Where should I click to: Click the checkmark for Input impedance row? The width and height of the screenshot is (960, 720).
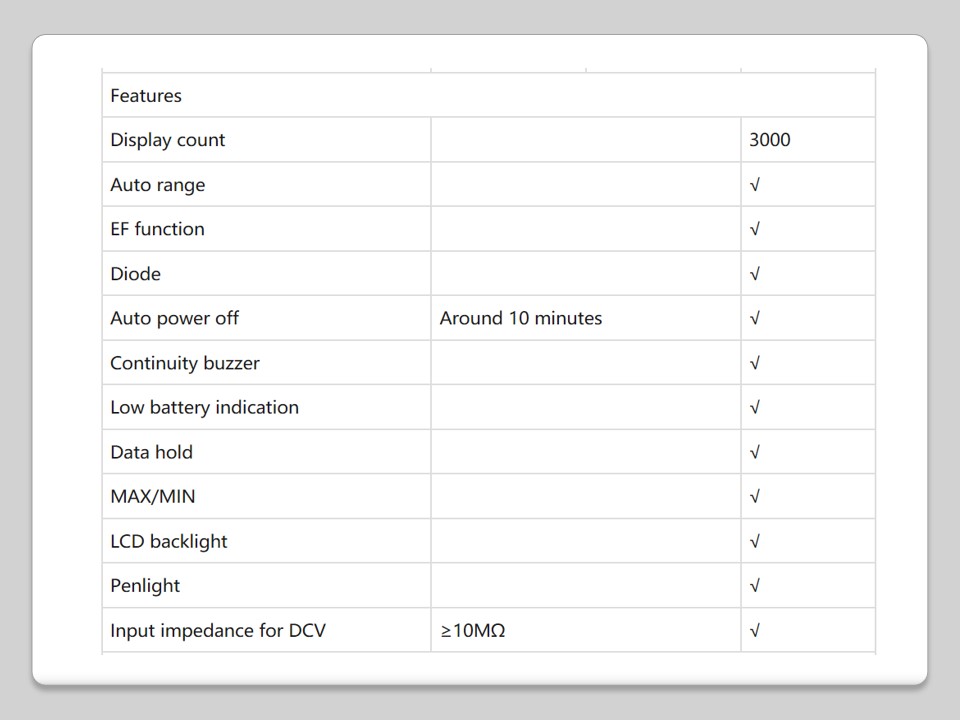[755, 631]
